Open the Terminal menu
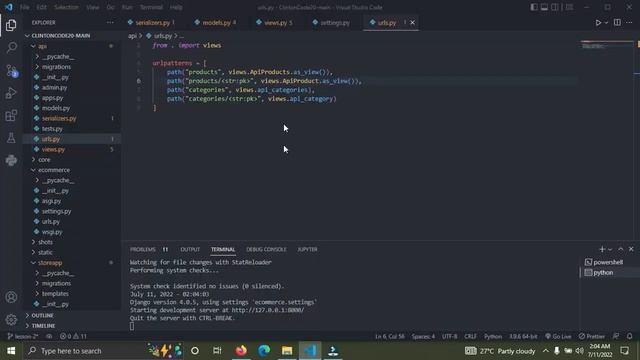Viewport: 640px width, 360px height. click(x=151, y=7)
